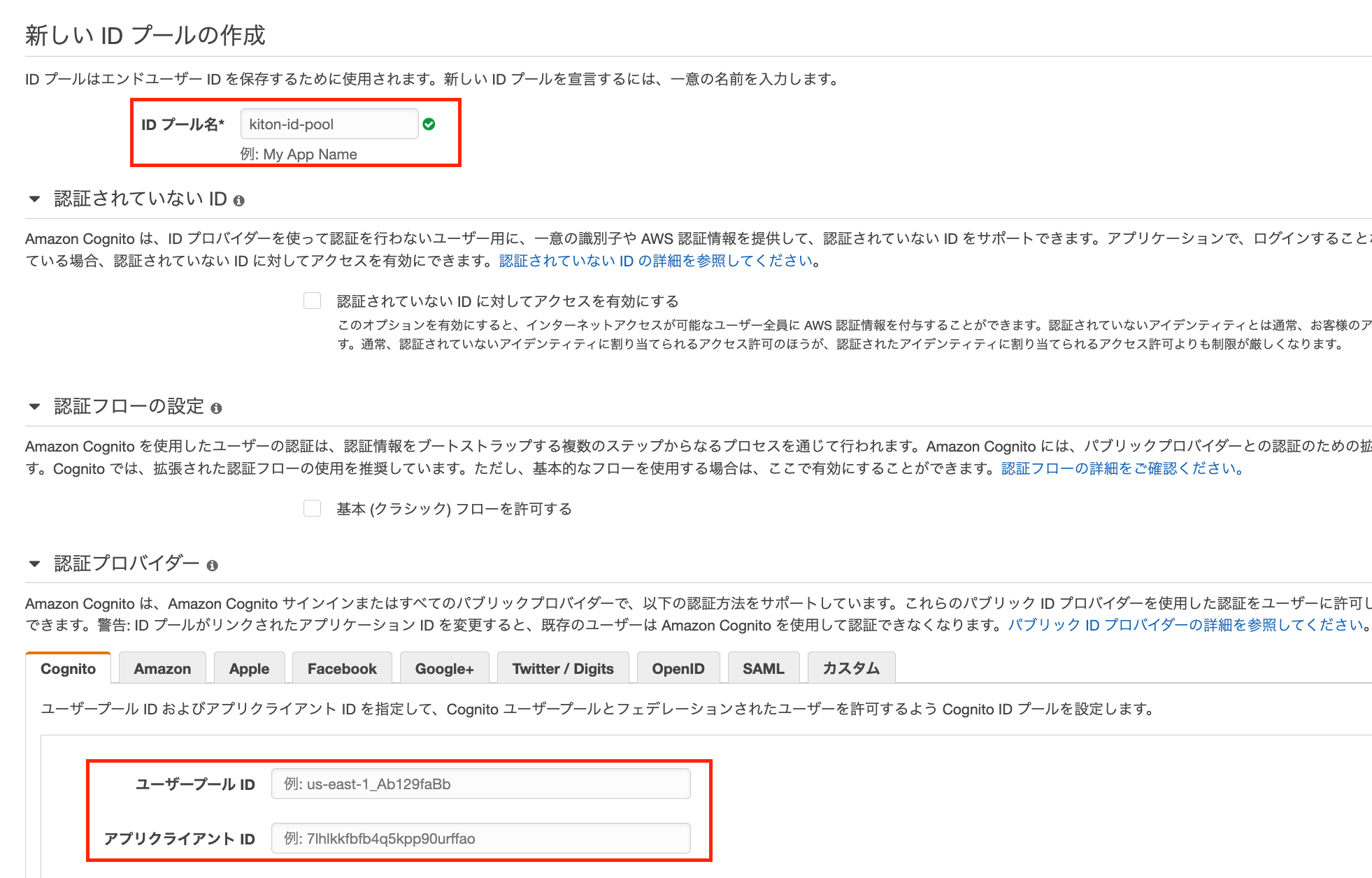Click the info icon beside 認証フローの設定 heading
This screenshot has width=1372, height=878.
coord(217,409)
